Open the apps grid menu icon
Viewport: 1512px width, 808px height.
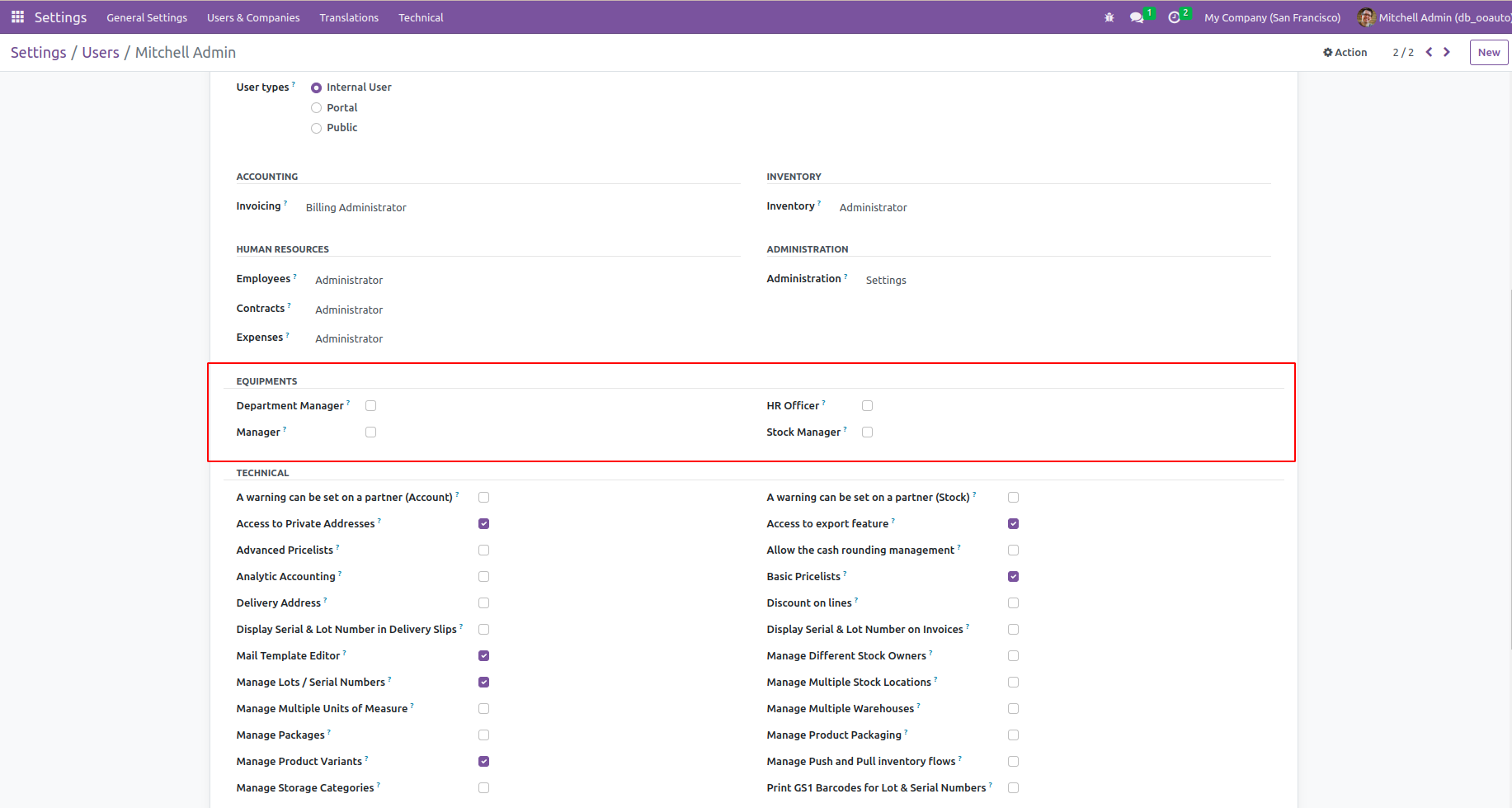(x=17, y=17)
